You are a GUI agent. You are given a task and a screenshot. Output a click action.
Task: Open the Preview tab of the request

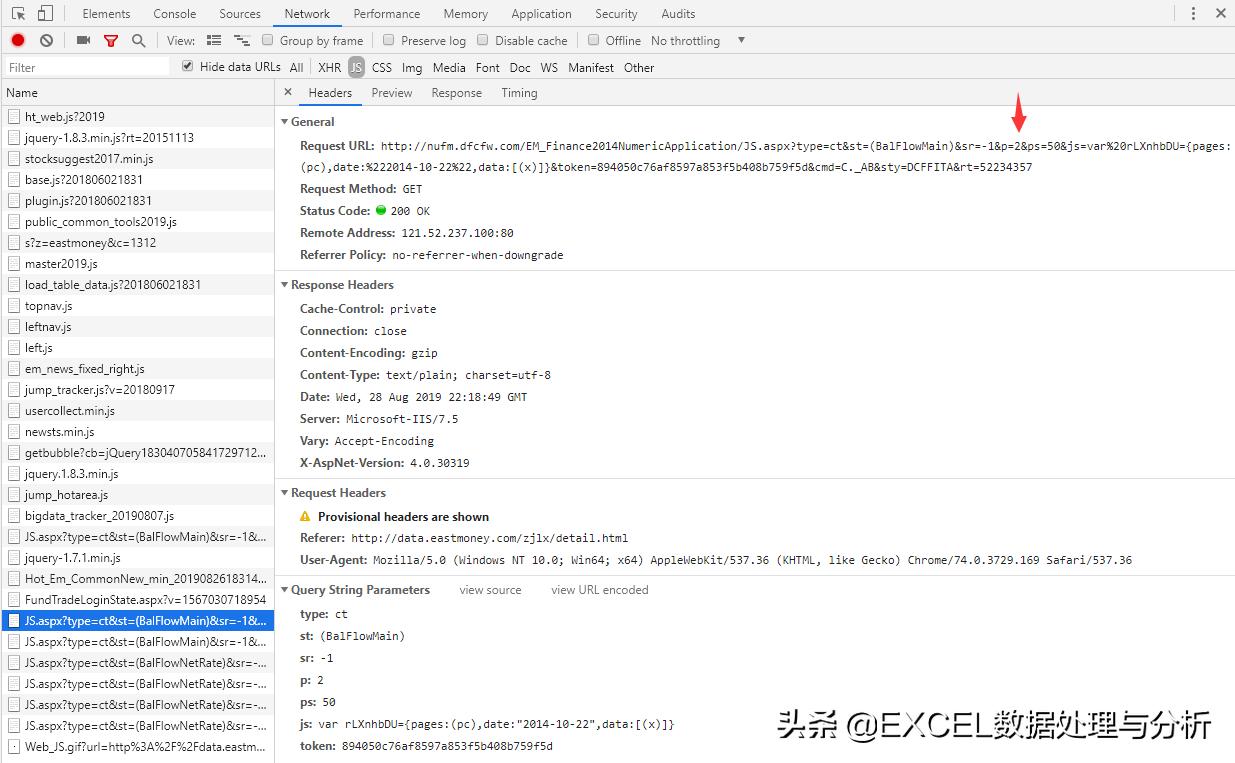(391, 92)
